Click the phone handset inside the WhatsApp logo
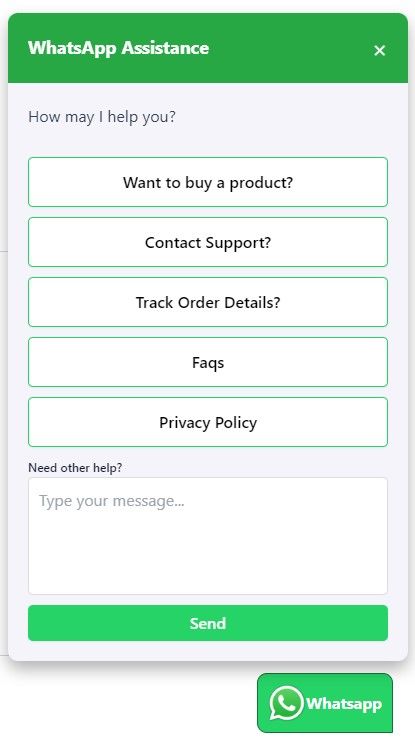The height and width of the screenshot is (743, 415). coord(287,703)
